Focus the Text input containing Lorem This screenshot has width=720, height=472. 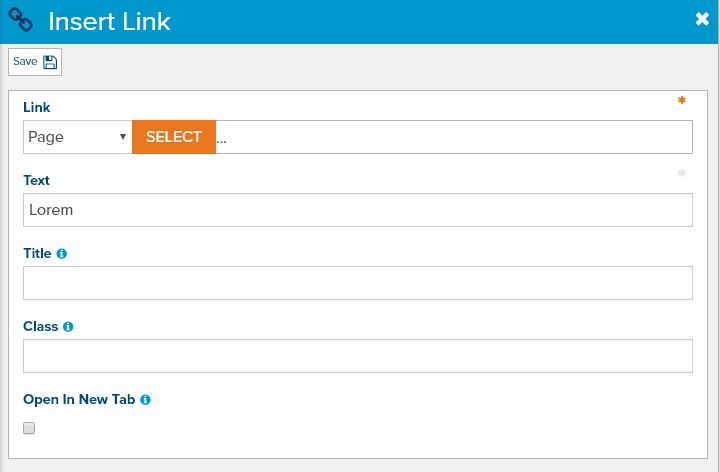[358, 210]
